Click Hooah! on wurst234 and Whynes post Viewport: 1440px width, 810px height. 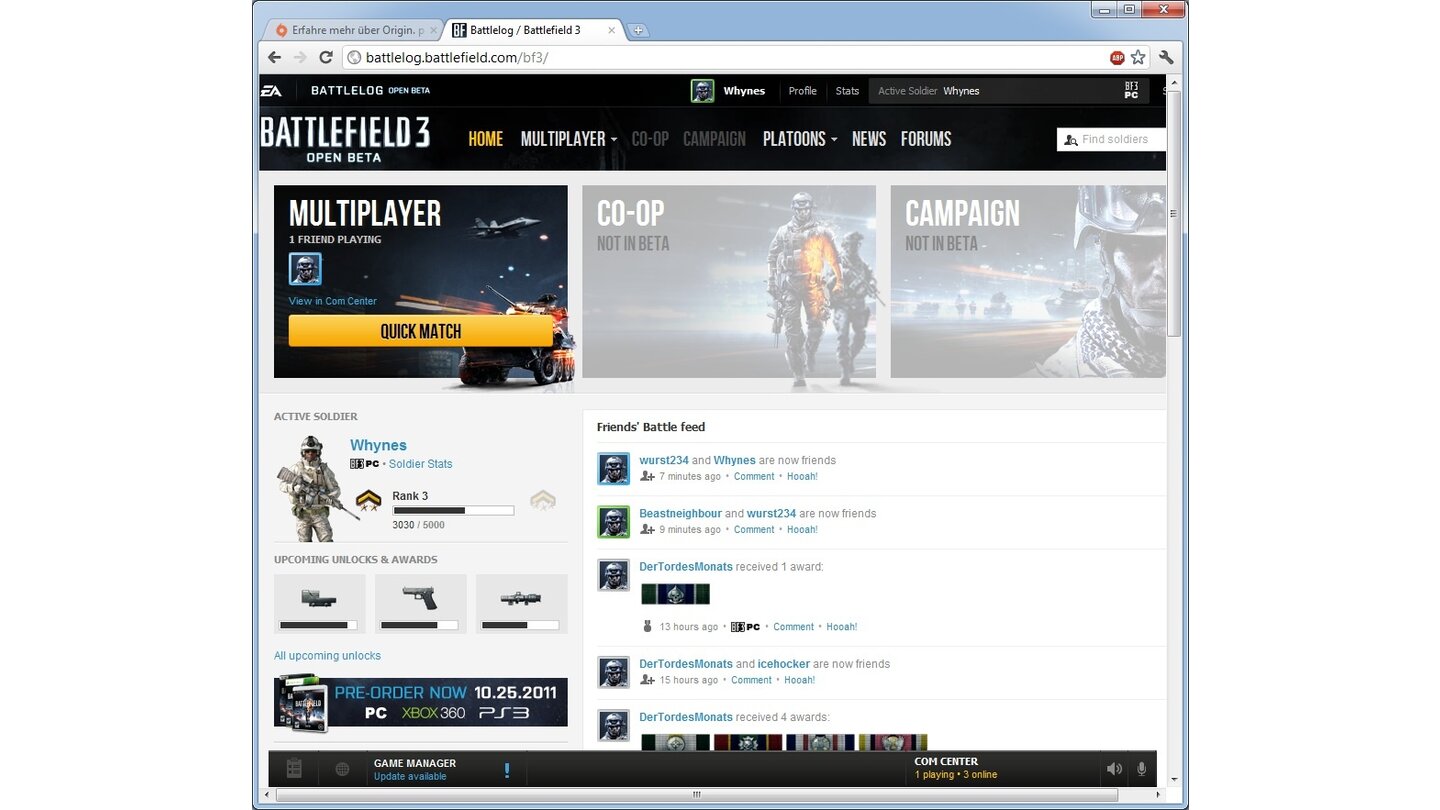(x=802, y=476)
